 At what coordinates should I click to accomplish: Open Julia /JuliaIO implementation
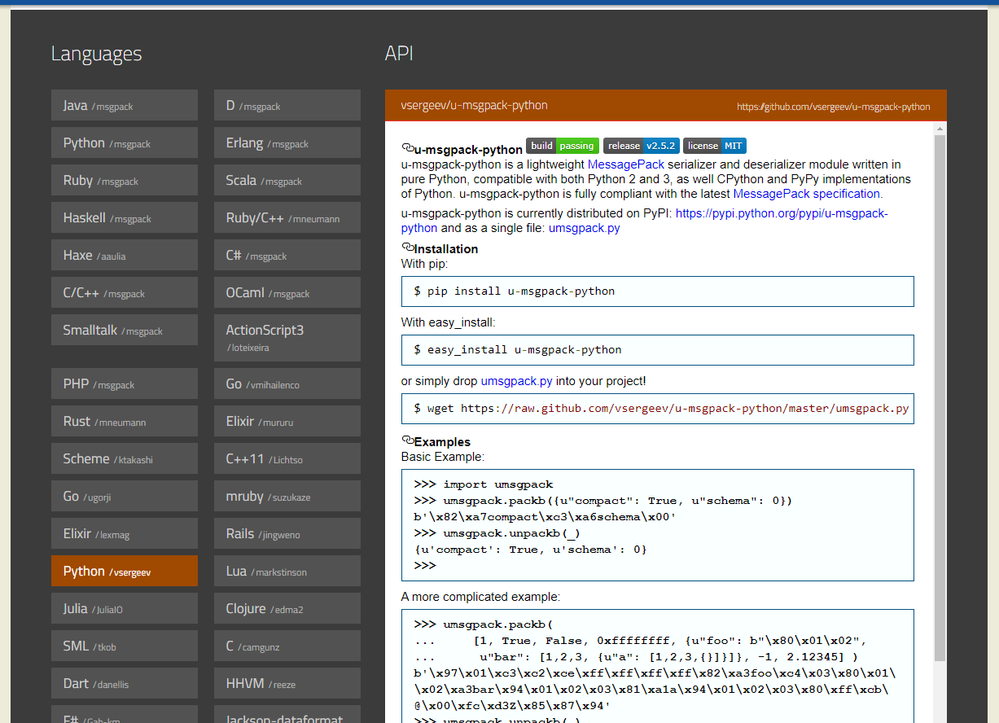click(x=124, y=608)
